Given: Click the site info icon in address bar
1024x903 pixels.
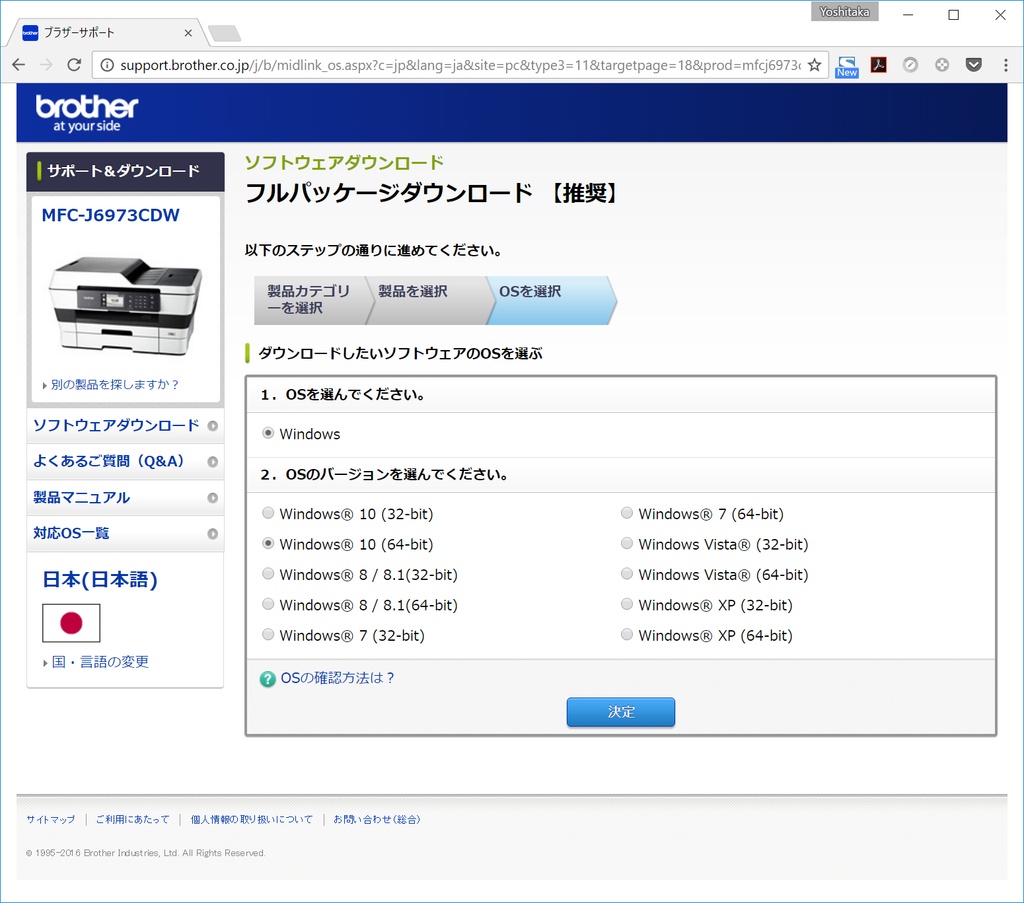Looking at the screenshot, I should click(x=107, y=65).
